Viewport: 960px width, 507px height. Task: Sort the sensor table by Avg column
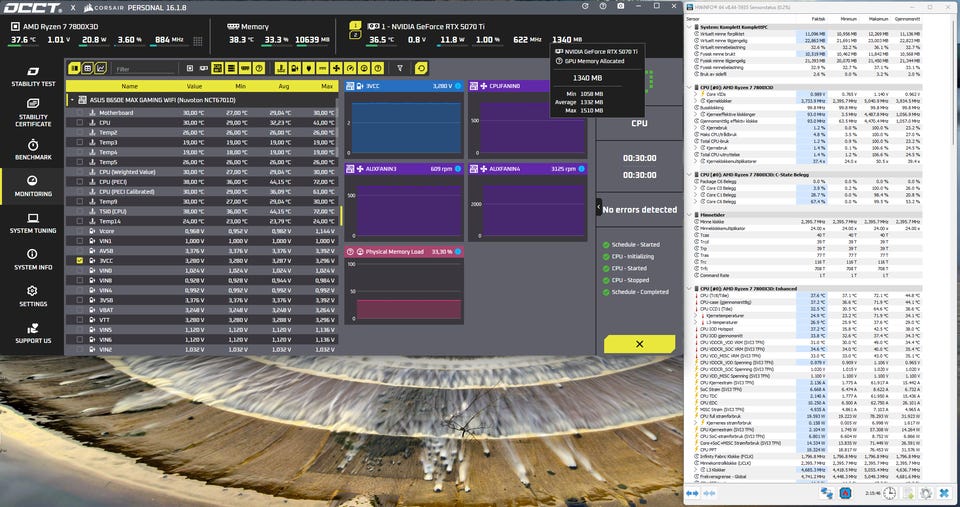pos(283,86)
